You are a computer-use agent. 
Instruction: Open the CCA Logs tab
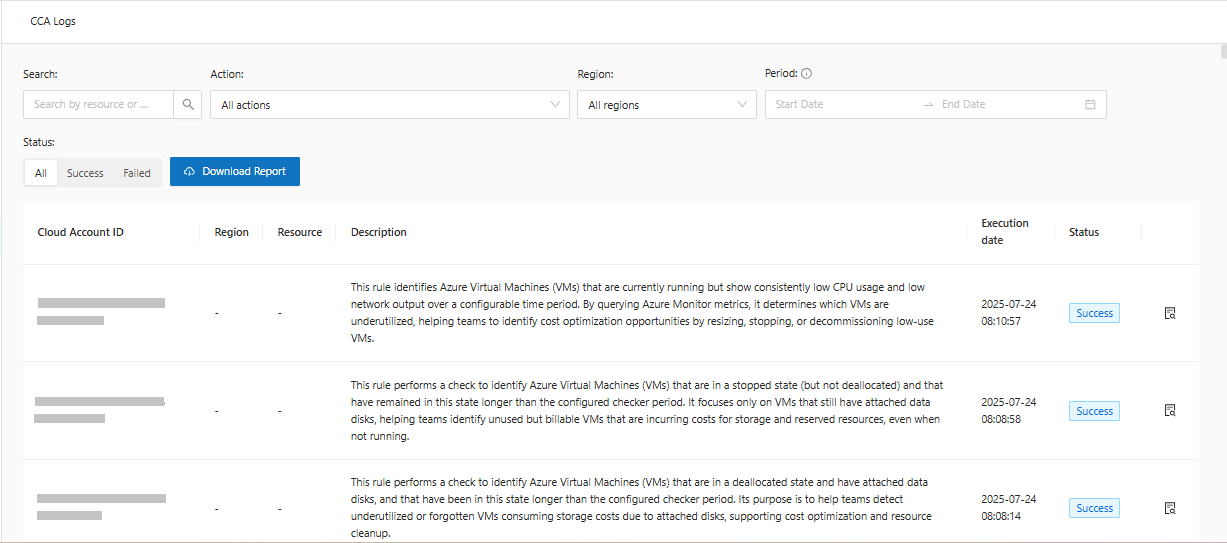point(53,21)
